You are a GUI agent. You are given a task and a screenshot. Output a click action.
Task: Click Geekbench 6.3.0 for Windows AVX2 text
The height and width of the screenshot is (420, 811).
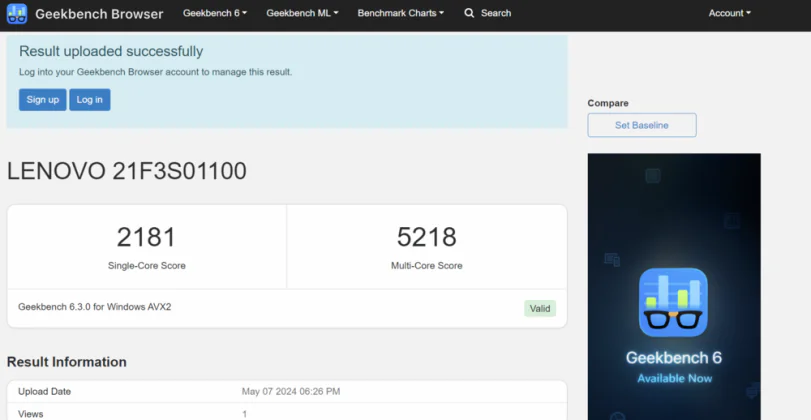pyautogui.click(x=95, y=307)
